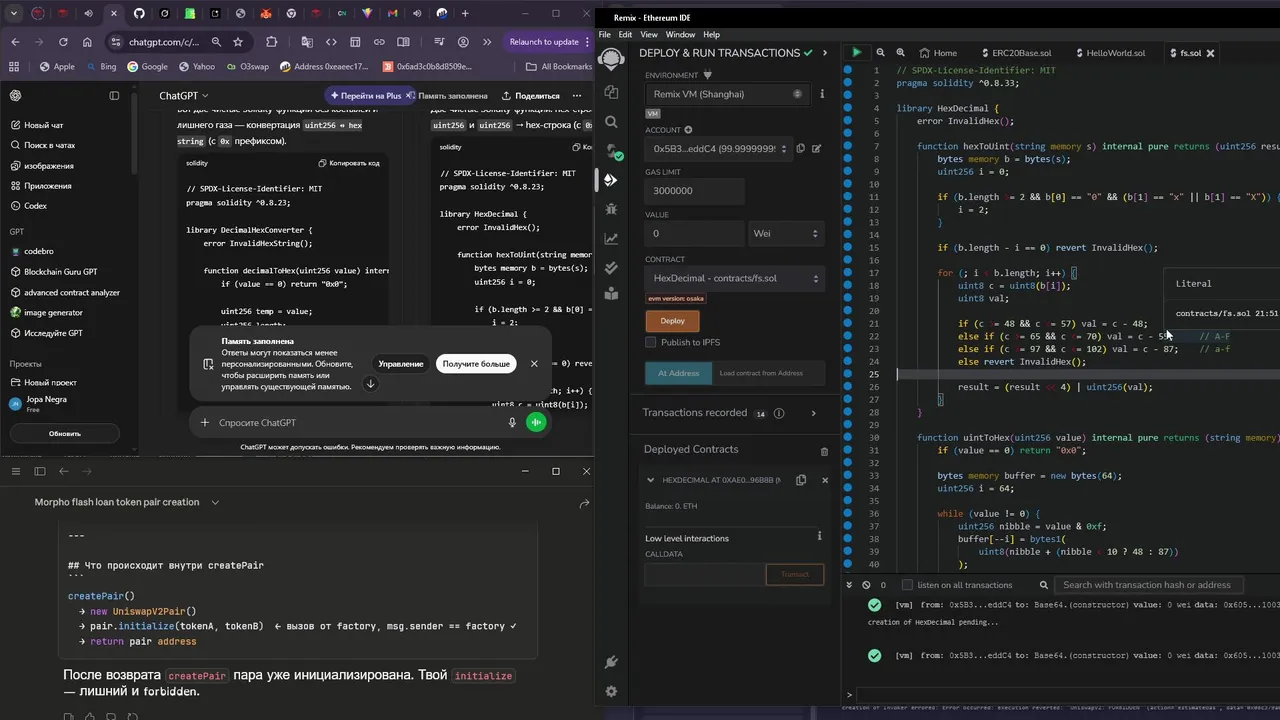1280x720 pixels.
Task: Close fs.sol editor tab
Action: [1211, 53]
